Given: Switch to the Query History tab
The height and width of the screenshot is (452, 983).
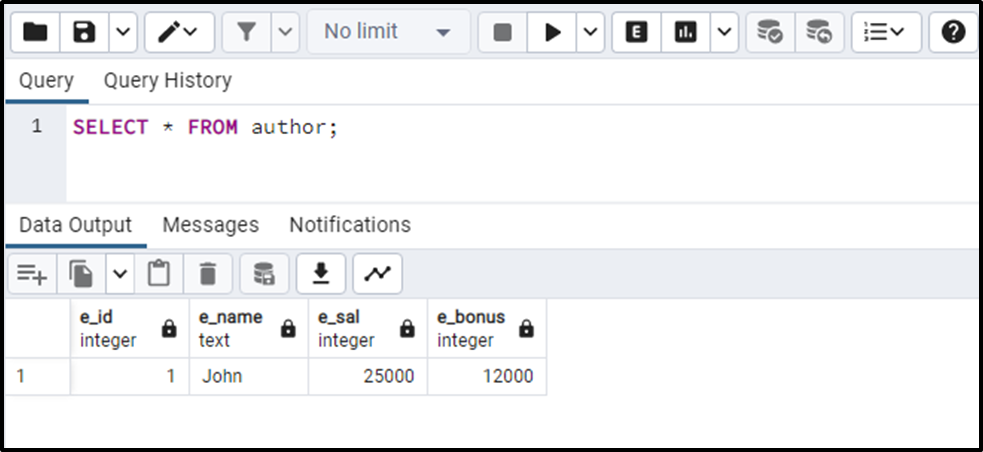Looking at the screenshot, I should 167,81.
